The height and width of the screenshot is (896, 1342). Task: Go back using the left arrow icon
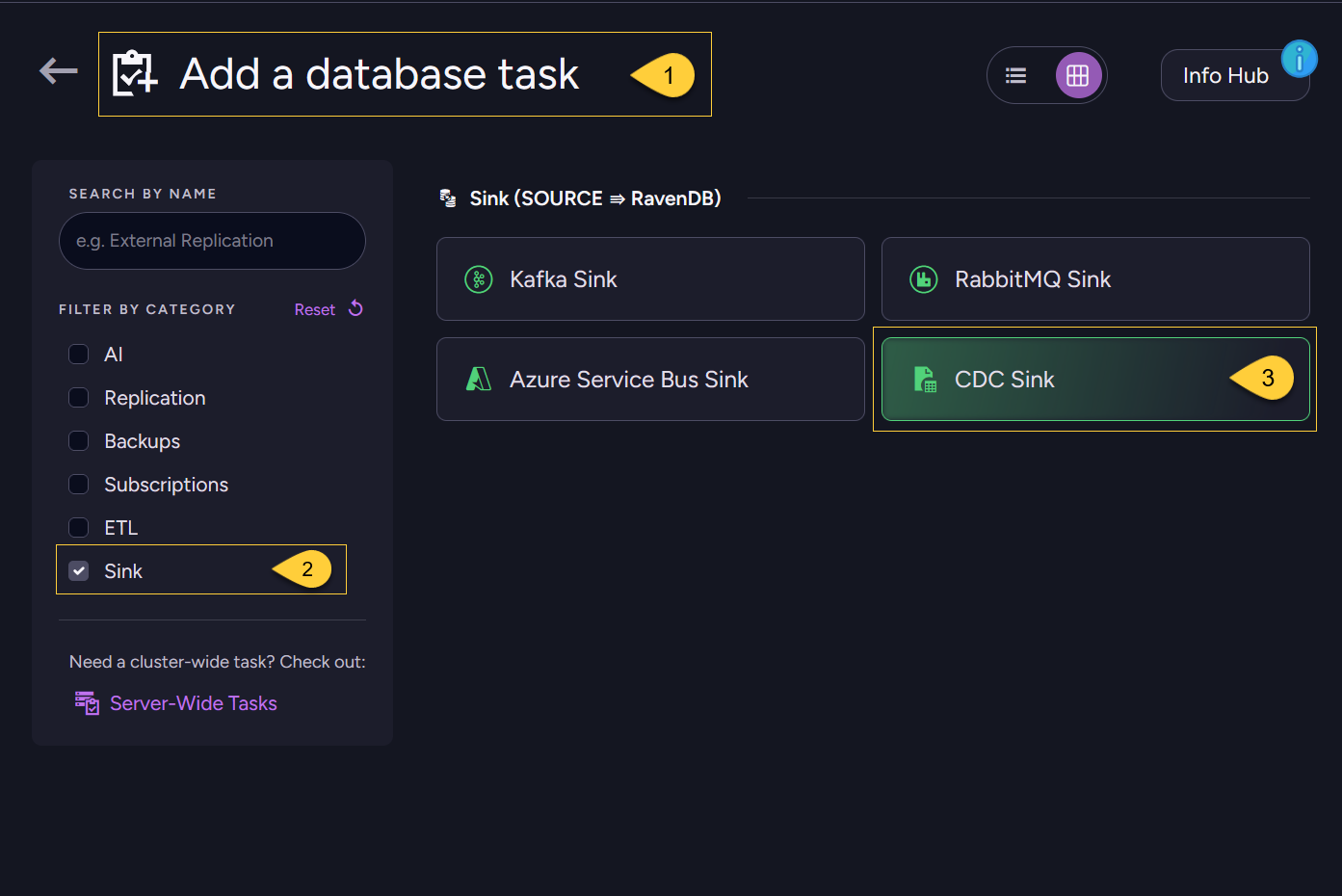tap(59, 70)
